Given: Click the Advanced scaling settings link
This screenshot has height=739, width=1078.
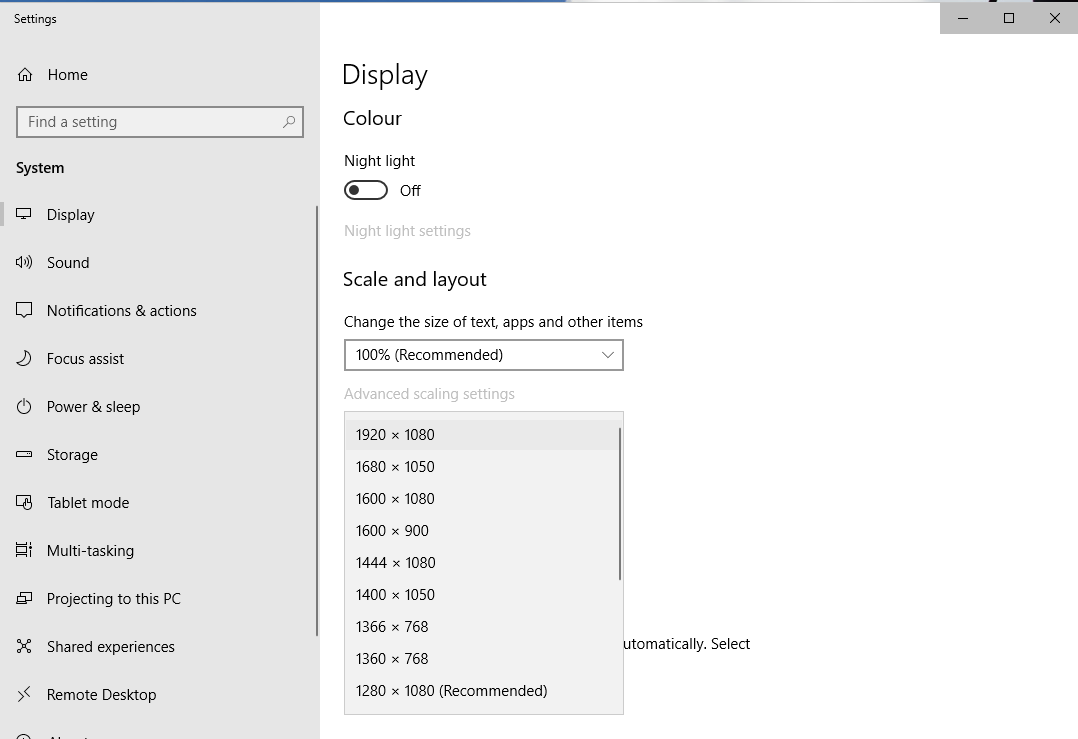Looking at the screenshot, I should click(x=429, y=394).
